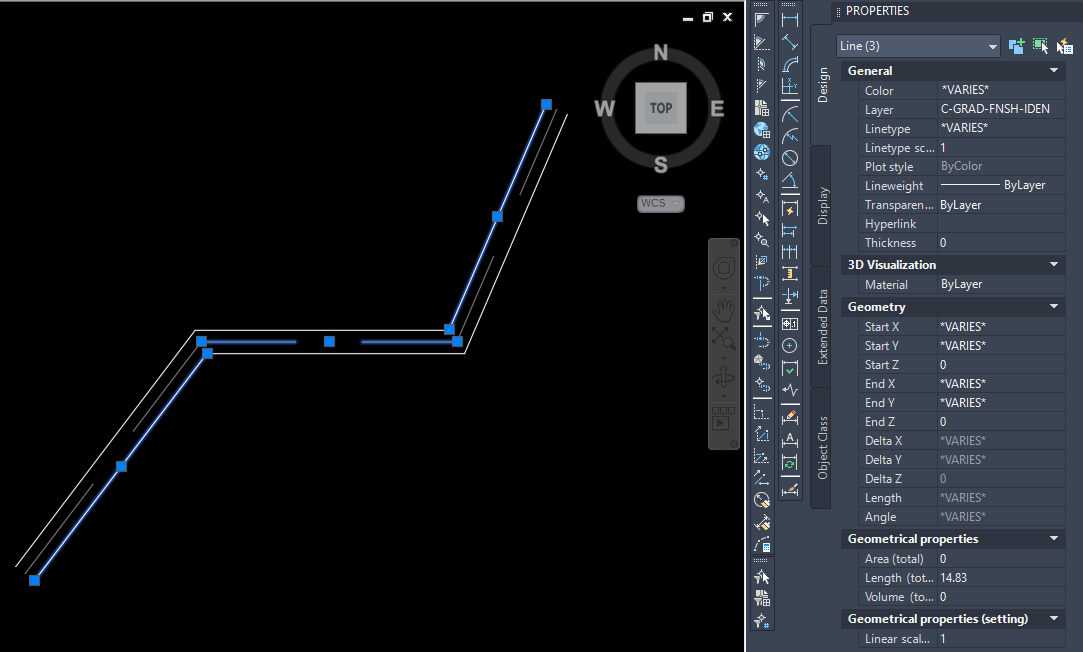Click the curve calculator icon
The image size is (1083, 652).
pos(761,544)
